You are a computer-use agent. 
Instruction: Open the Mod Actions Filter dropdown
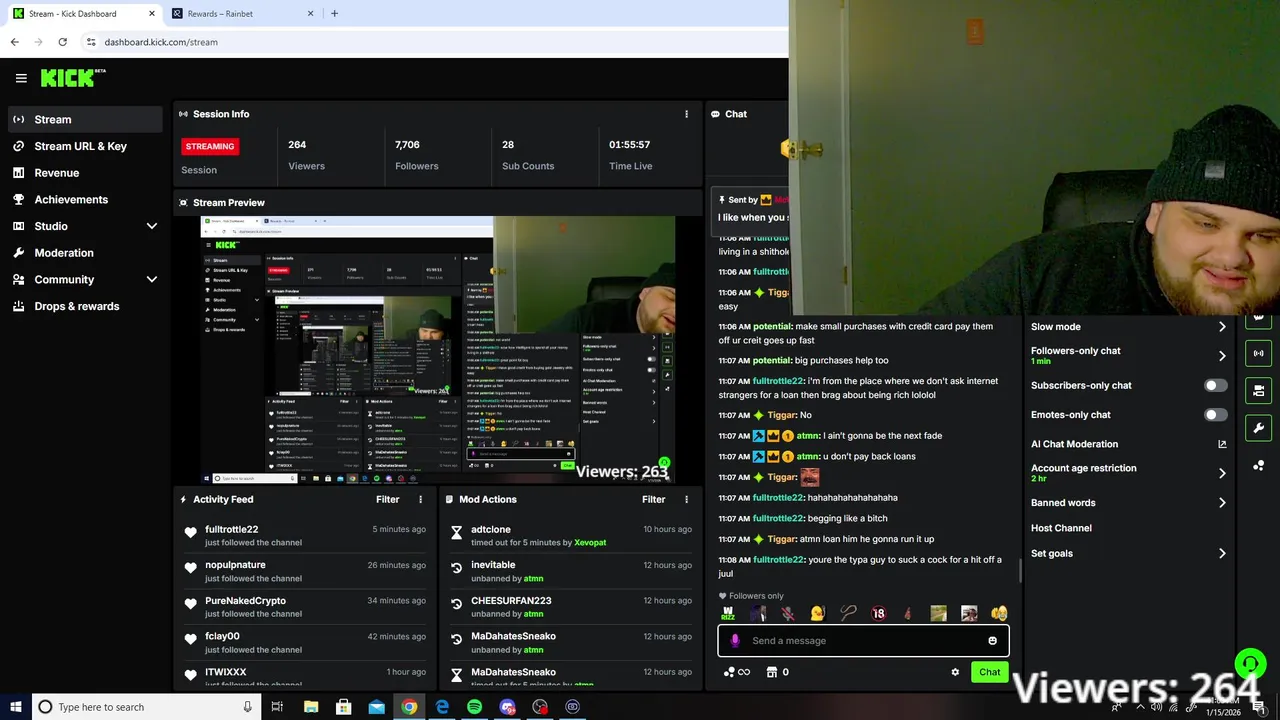click(x=653, y=499)
